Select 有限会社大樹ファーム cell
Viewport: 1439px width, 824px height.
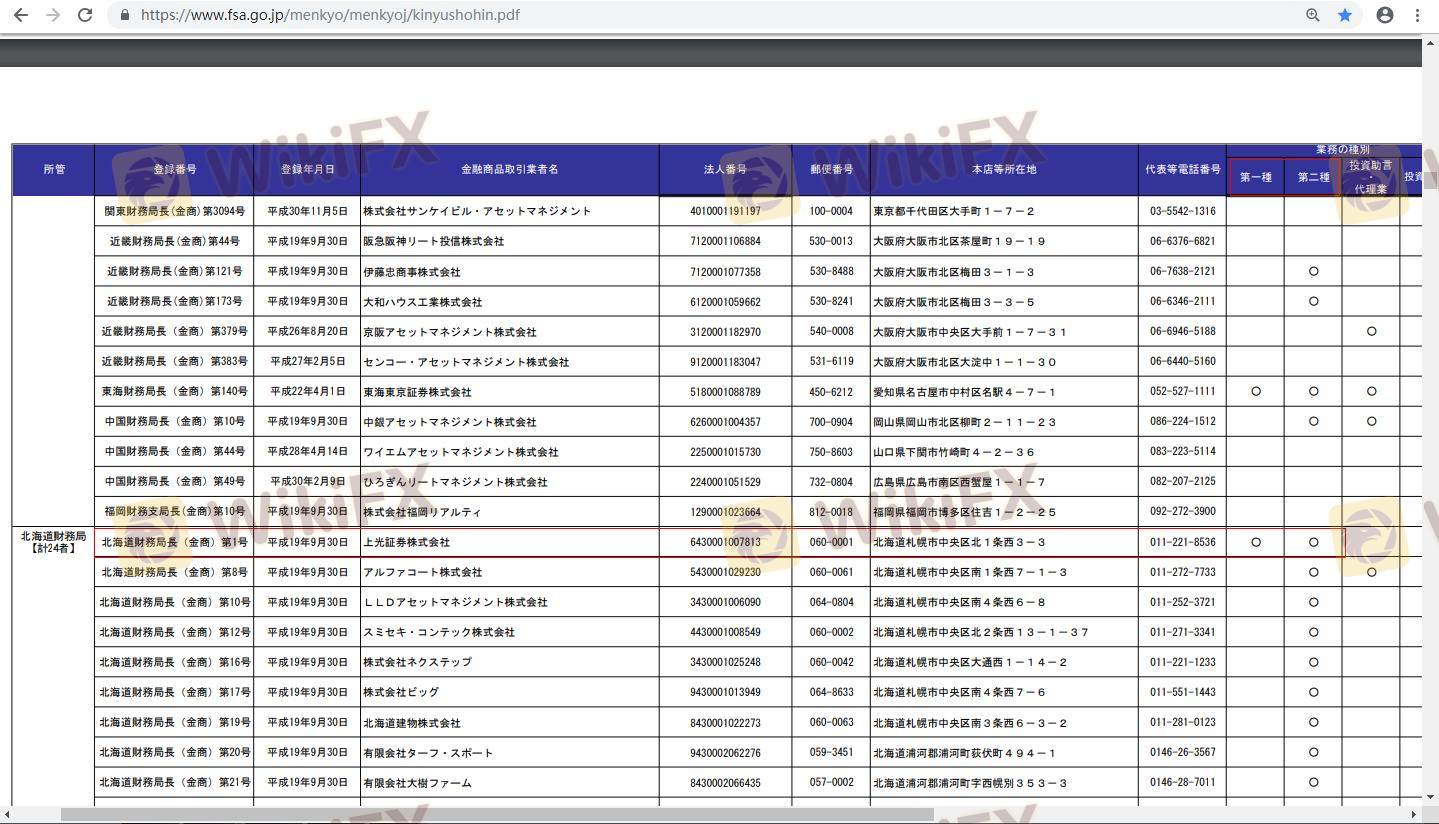(x=510, y=782)
